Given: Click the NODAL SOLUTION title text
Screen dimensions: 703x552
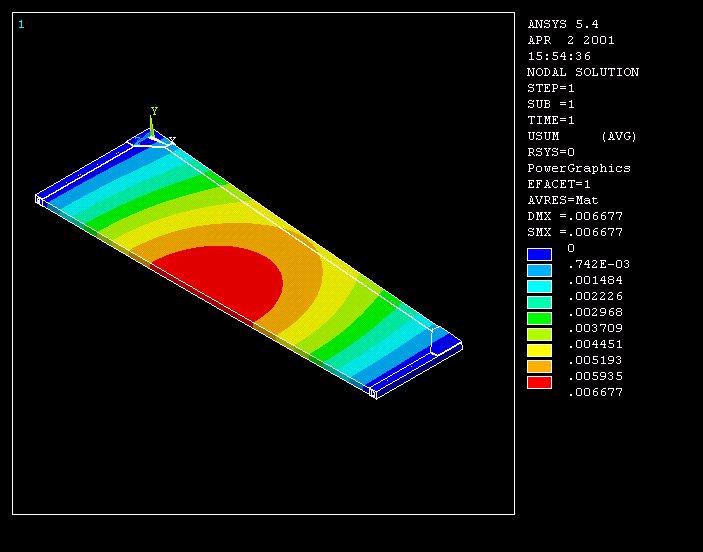Looking at the screenshot, I should tap(582, 72).
